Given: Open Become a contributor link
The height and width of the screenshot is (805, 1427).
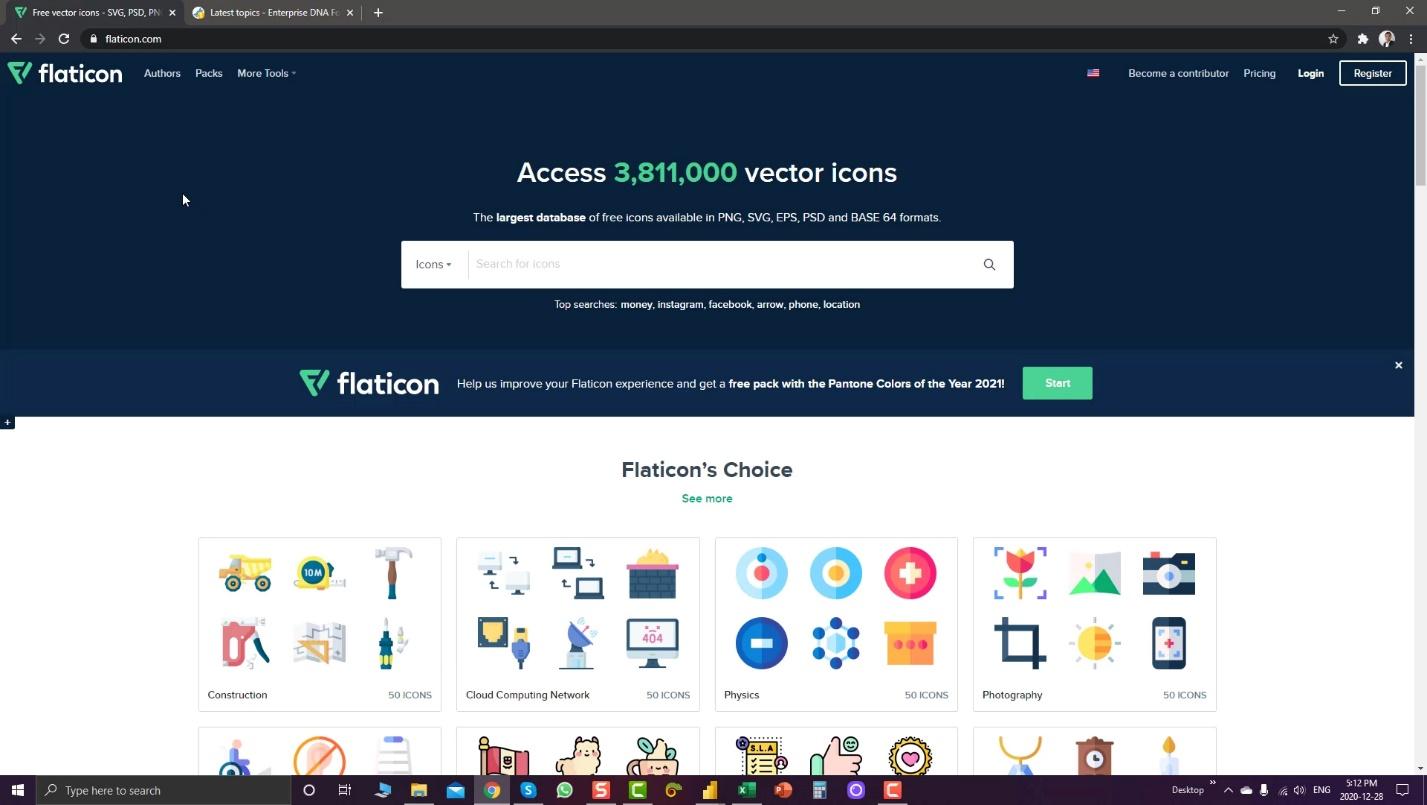Looking at the screenshot, I should point(1178,73).
